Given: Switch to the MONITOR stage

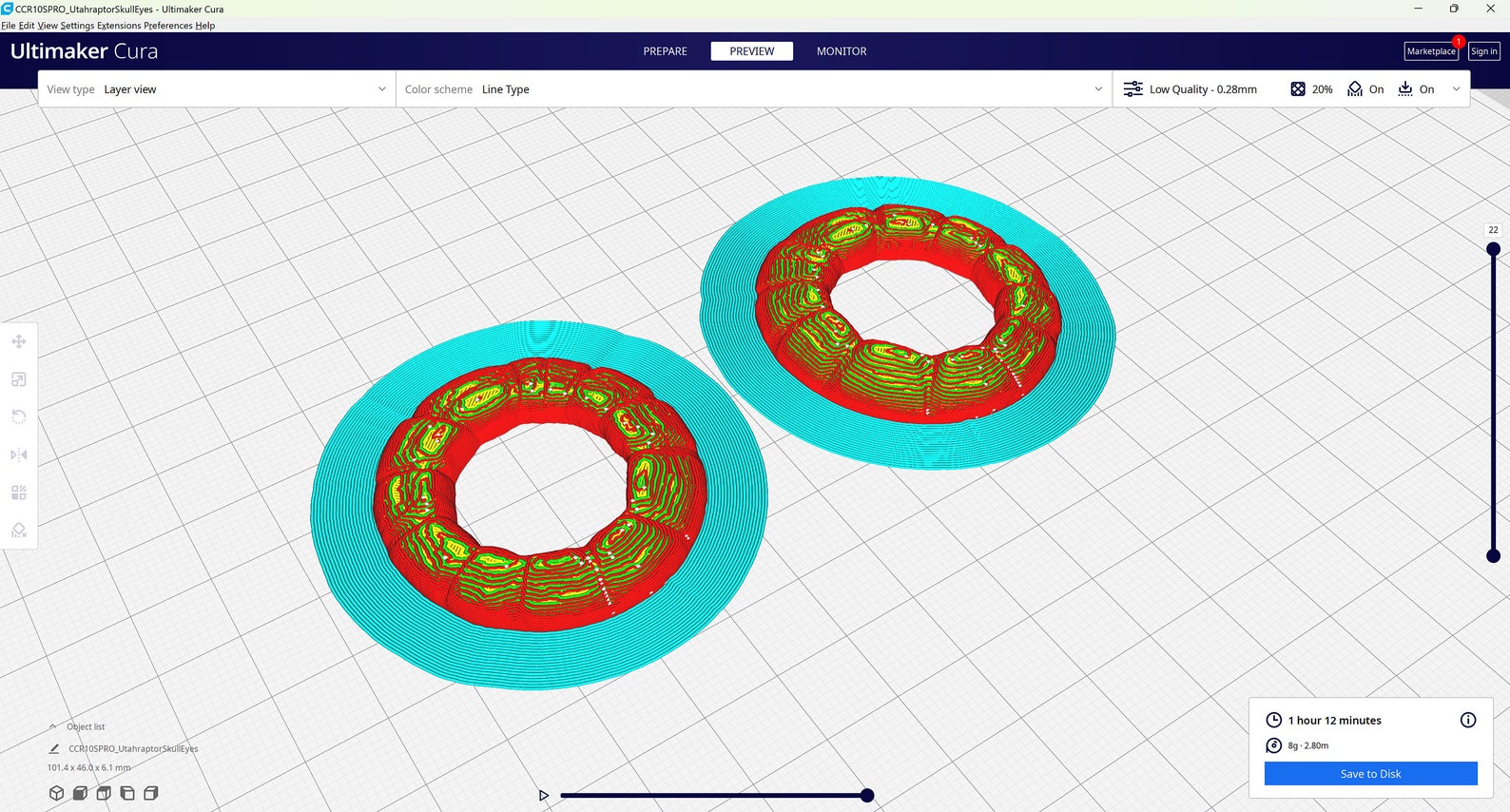Looking at the screenshot, I should [842, 51].
